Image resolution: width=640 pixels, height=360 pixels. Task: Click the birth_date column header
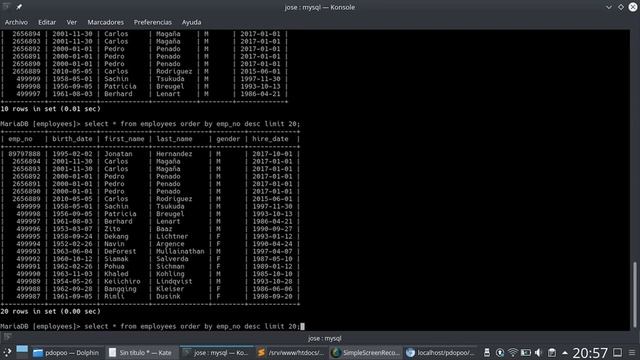(72, 139)
